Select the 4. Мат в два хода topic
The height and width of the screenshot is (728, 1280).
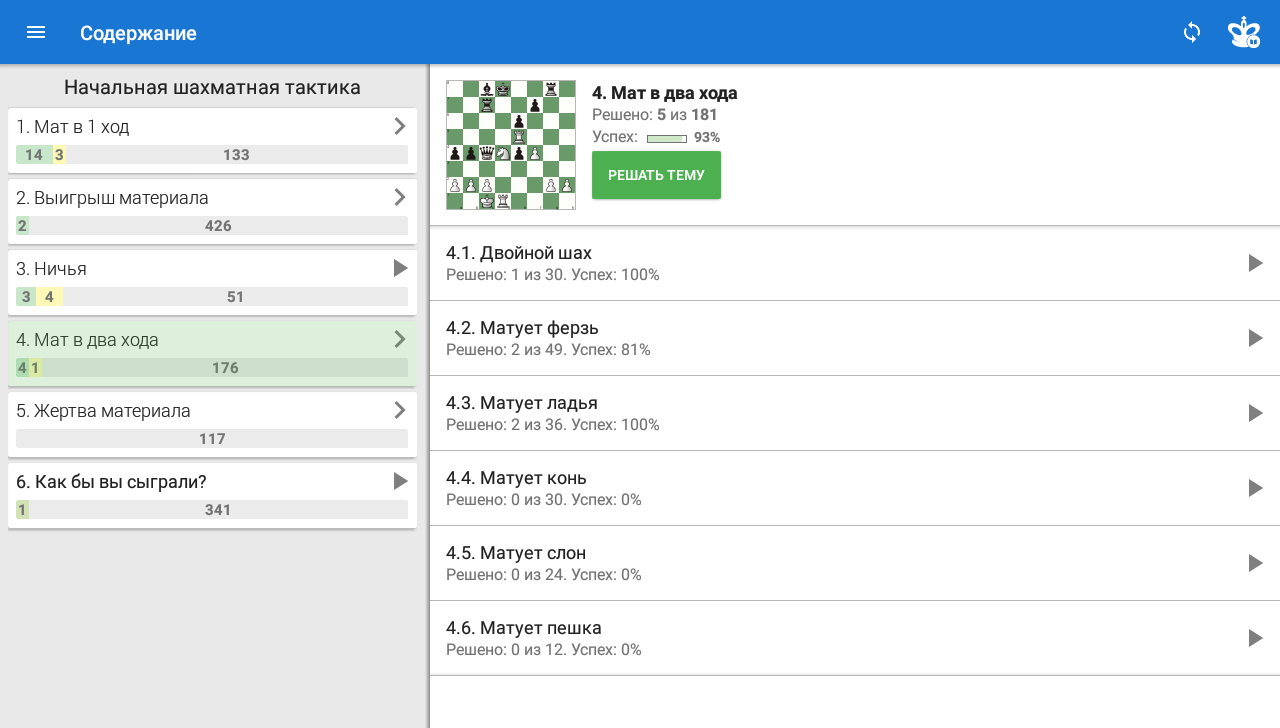212,353
